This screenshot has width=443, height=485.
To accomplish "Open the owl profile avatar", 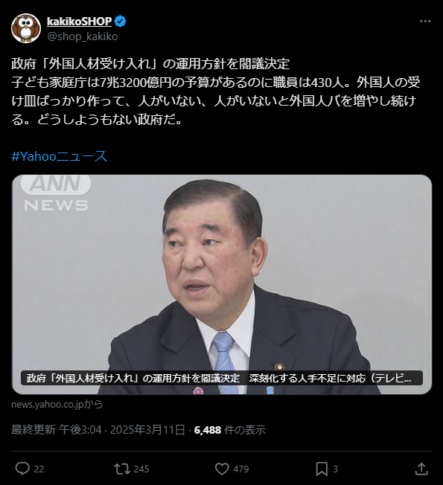I will coord(26,28).
